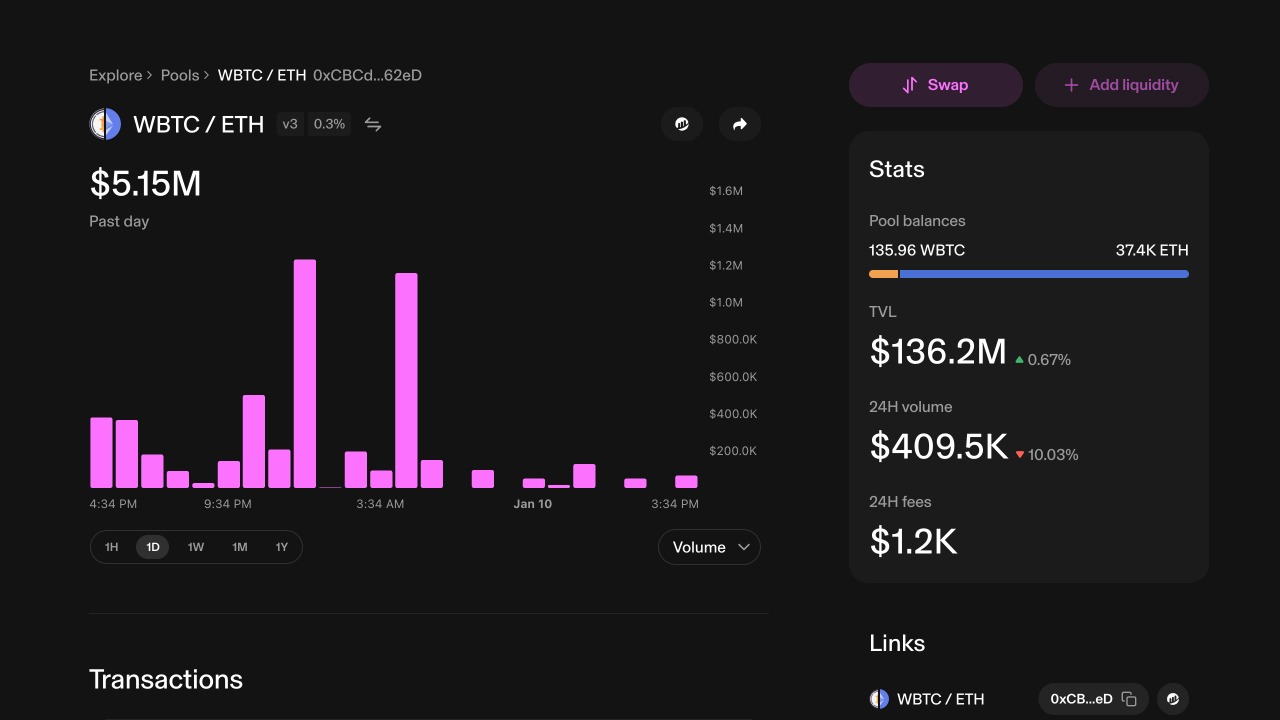Click the 9:34 PM axis label

click(228, 504)
